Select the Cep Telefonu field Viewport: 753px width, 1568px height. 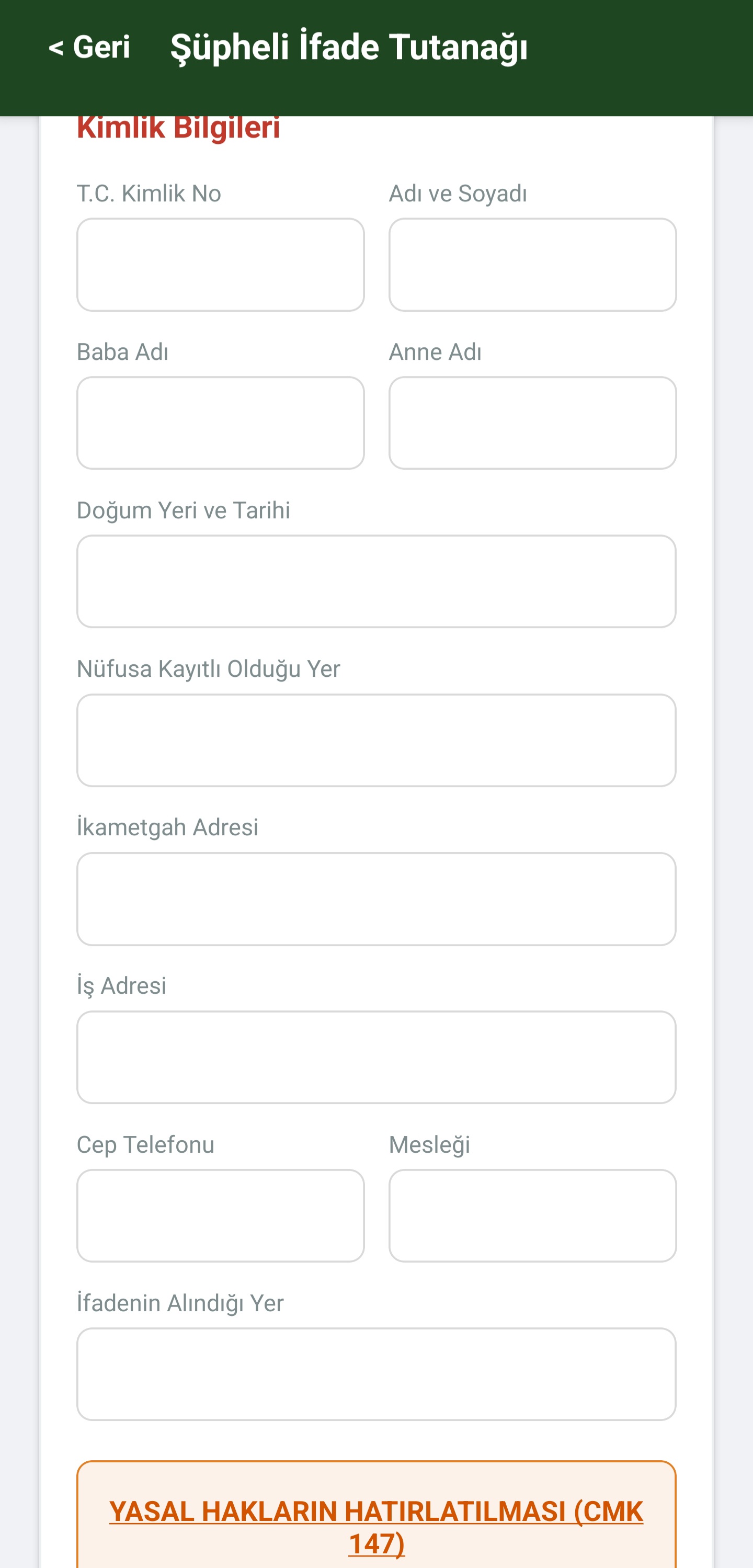tap(220, 1215)
